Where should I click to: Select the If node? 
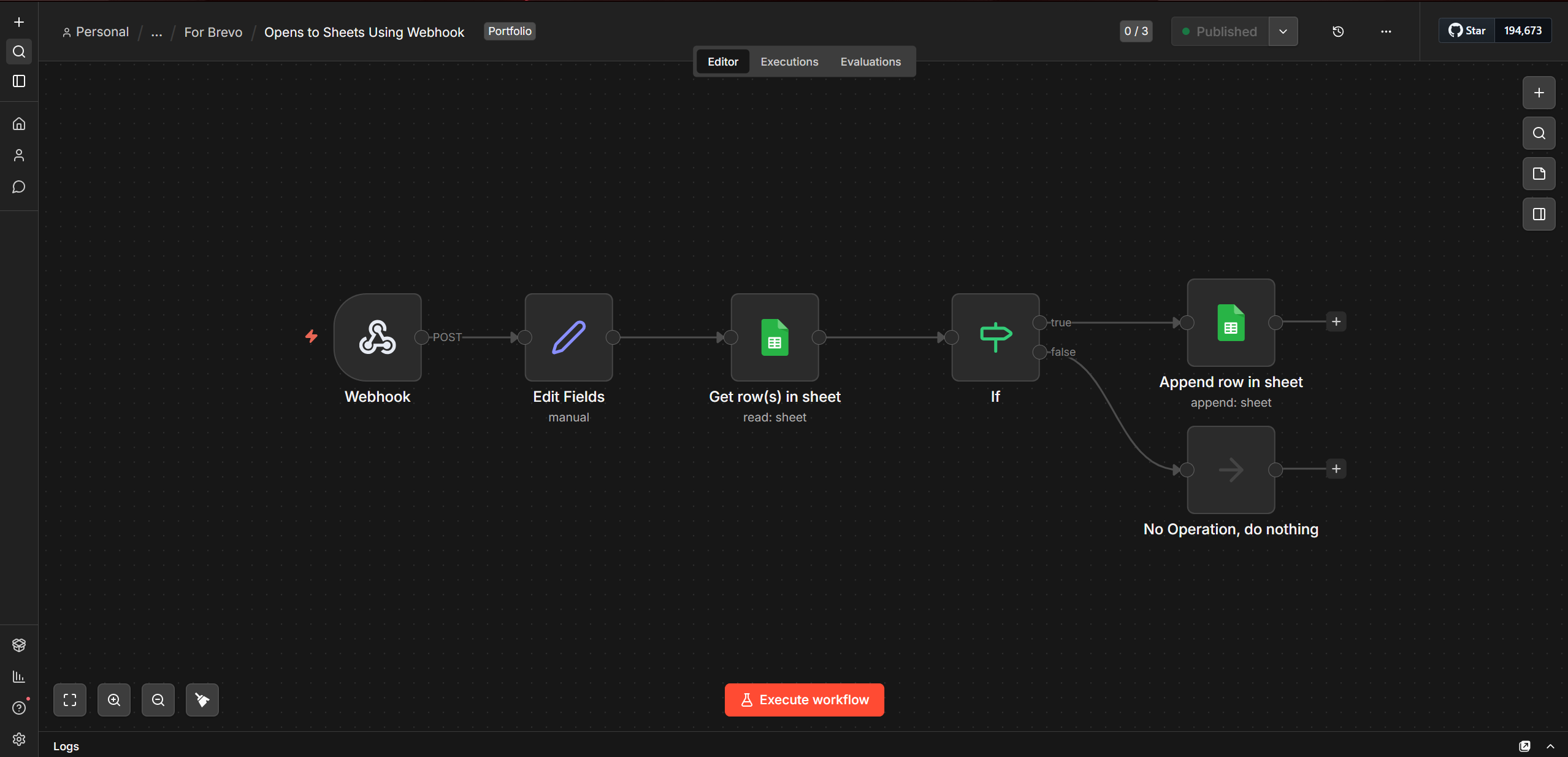click(x=996, y=337)
